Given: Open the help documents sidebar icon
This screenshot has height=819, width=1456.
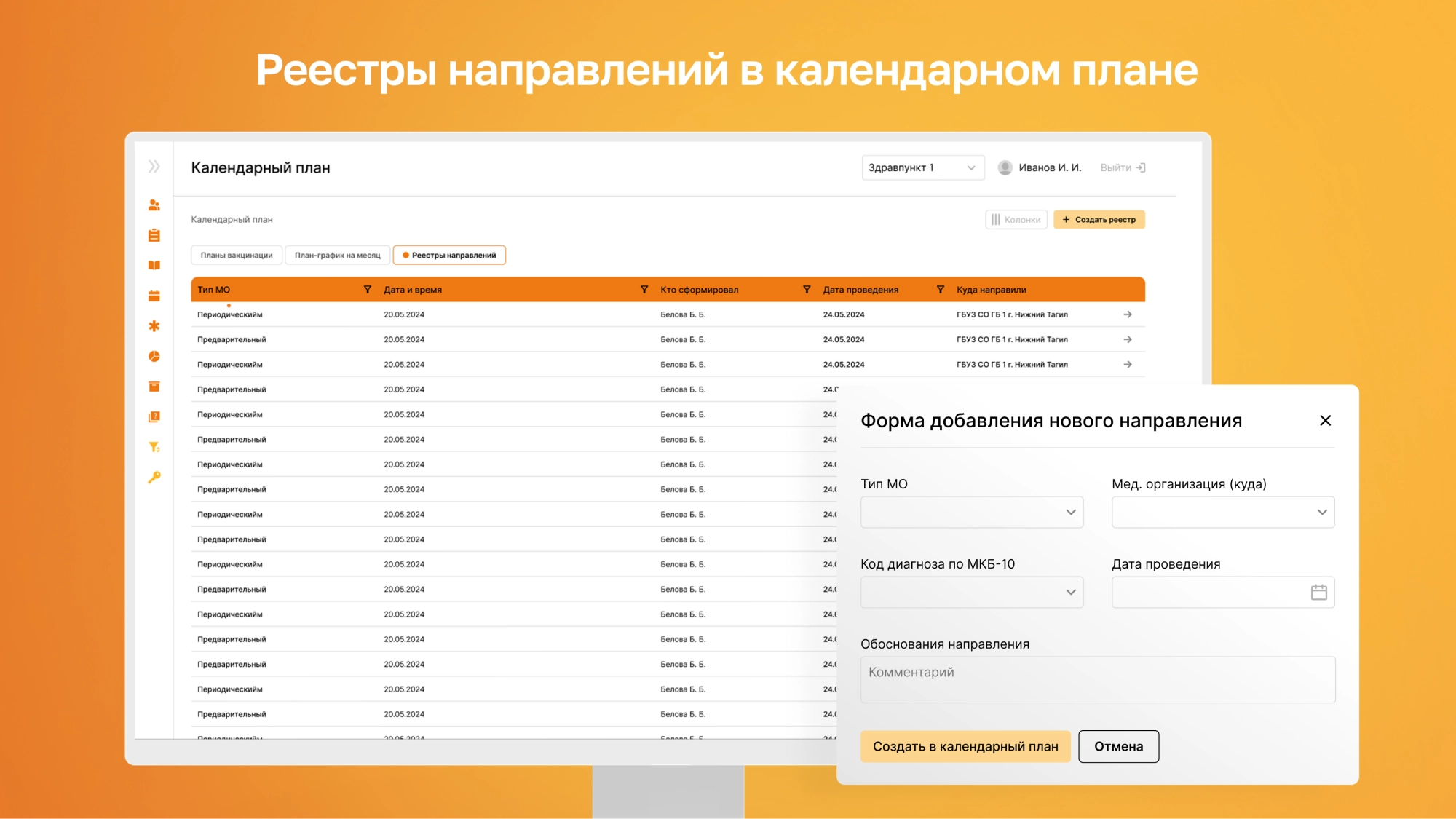Looking at the screenshot, I should (154, 416).
